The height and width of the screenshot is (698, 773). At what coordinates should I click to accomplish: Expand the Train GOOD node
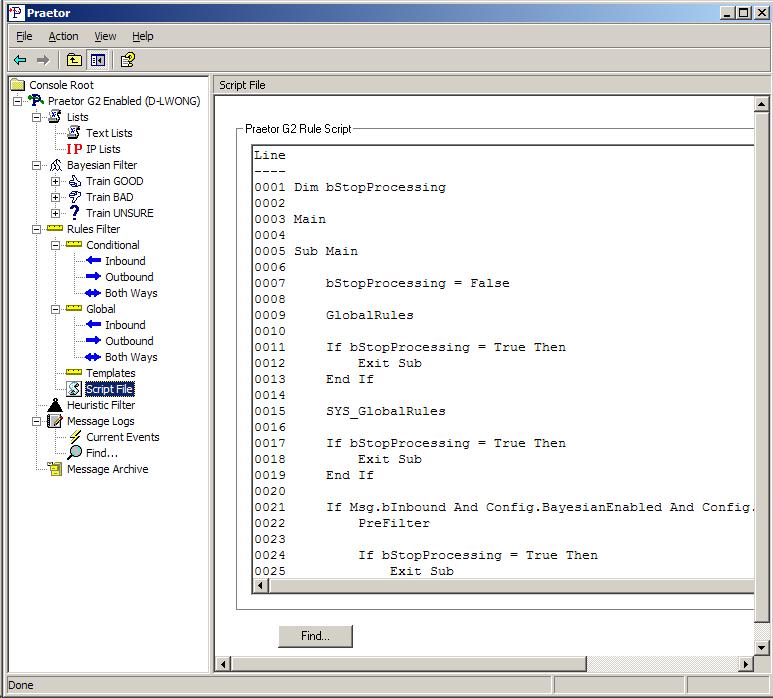[x=56, y=181]
